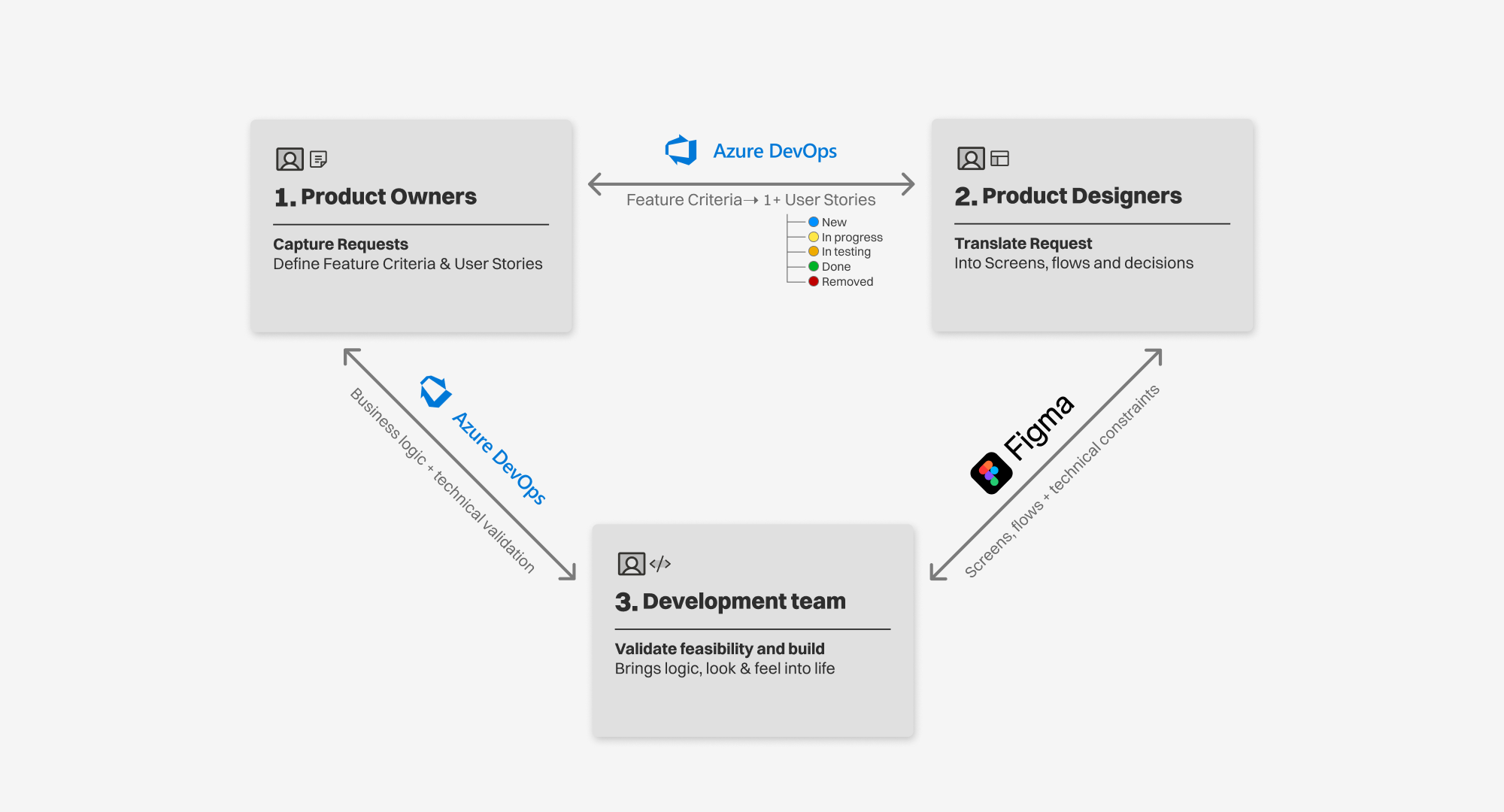This screenshot has height=812, width=1504.
Task: Click the 'Removed' status label
Action: click(x=848, y=282)
